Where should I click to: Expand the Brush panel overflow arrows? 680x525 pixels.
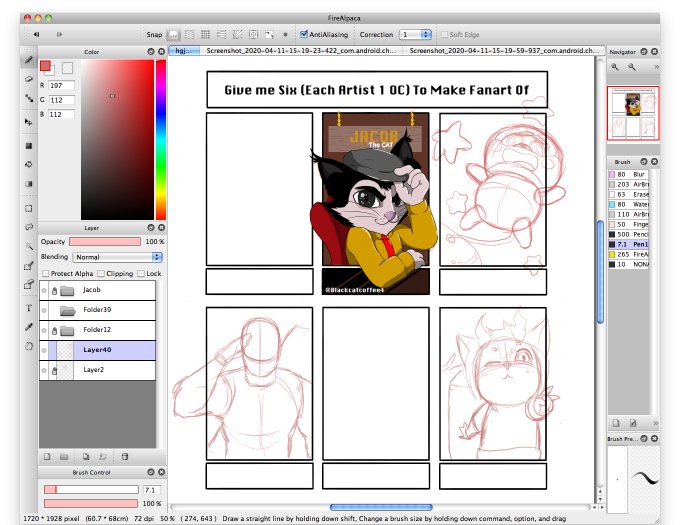point(656,423)
